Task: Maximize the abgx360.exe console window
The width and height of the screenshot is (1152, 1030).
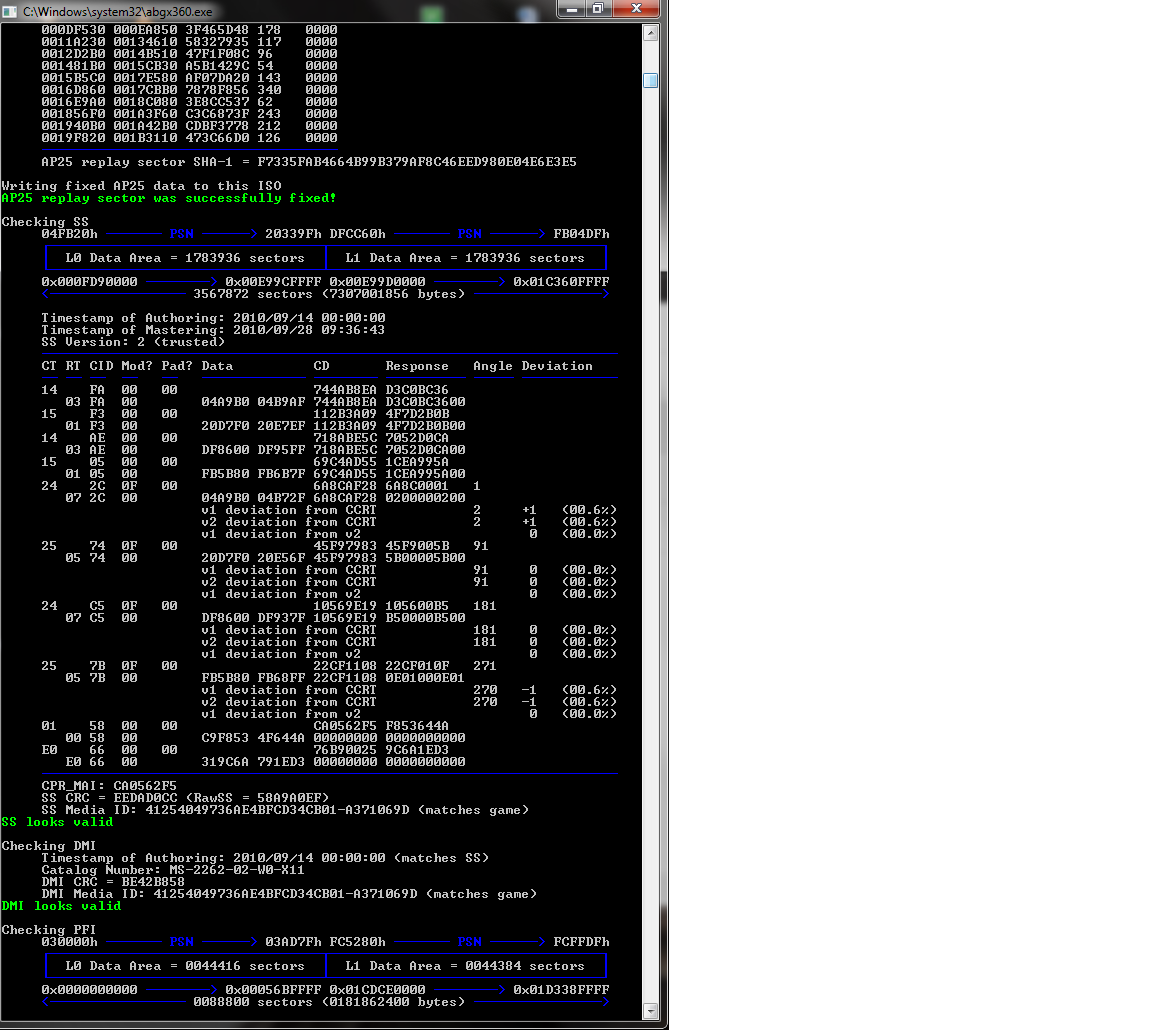Action: 598,9
